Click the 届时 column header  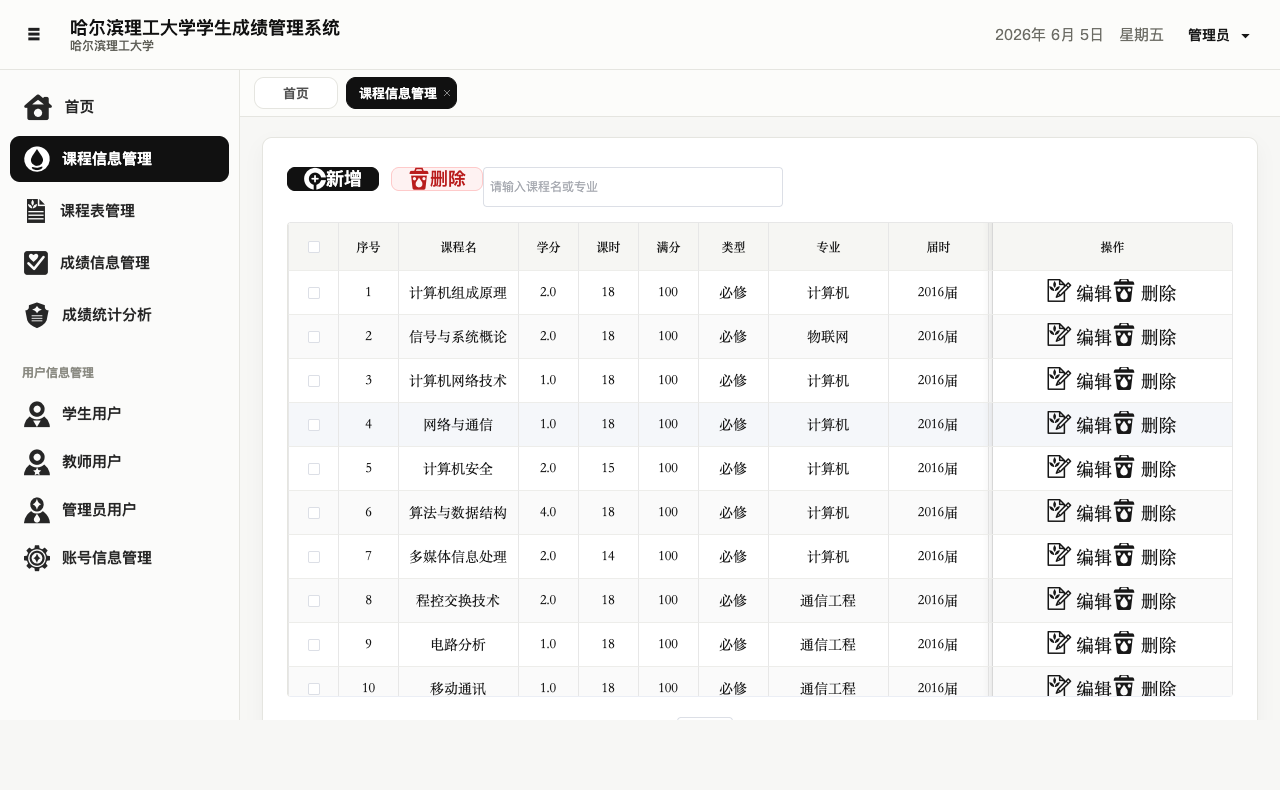(x=938, y=247)
